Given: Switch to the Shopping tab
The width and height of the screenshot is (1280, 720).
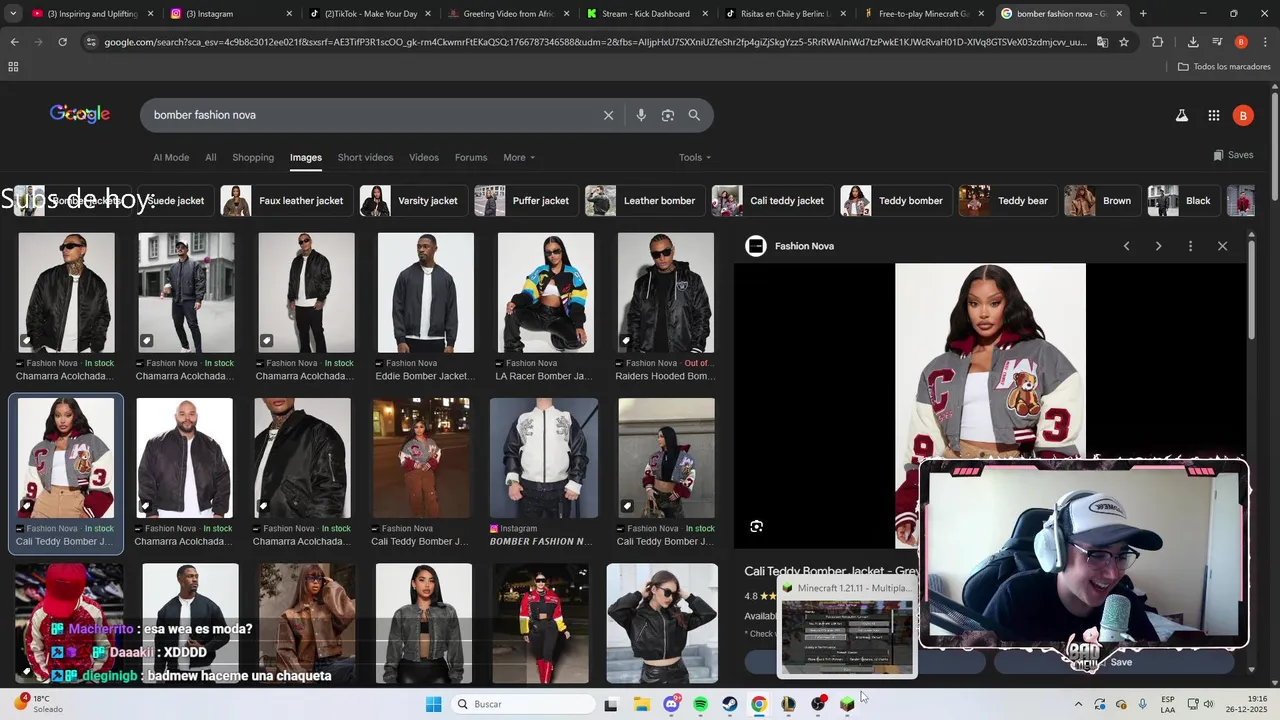Looking at the screenshot, I should [253, 157].
